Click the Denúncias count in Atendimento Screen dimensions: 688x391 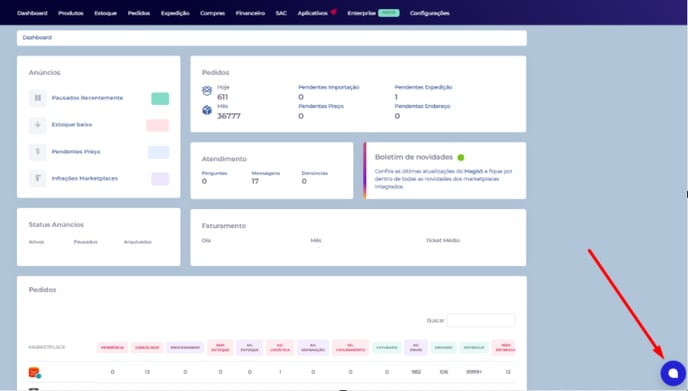coord(304,181)
